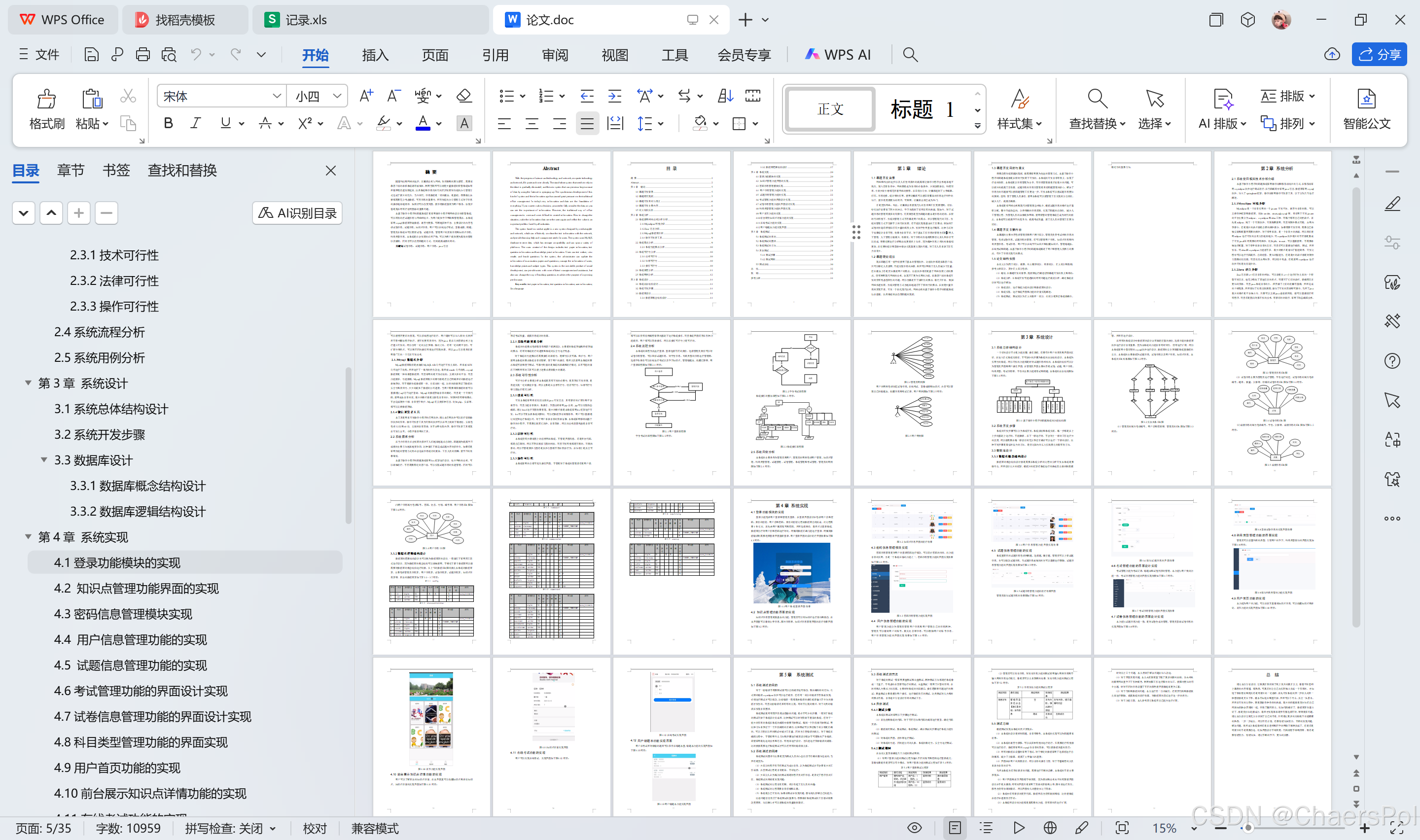Open the 插入 ribbon tab
1420x840 pixels.
375,55
